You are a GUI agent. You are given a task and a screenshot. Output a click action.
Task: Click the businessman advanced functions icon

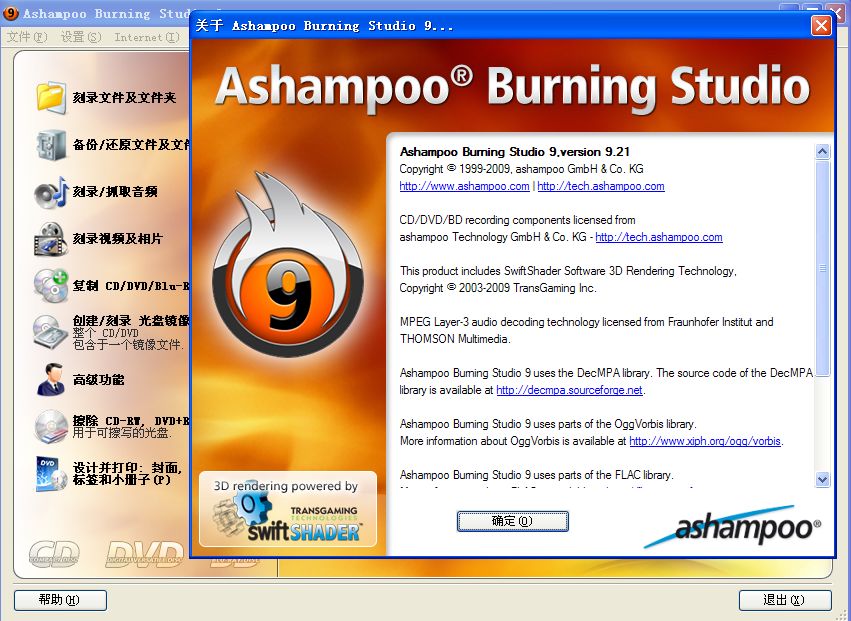[51, 379]
